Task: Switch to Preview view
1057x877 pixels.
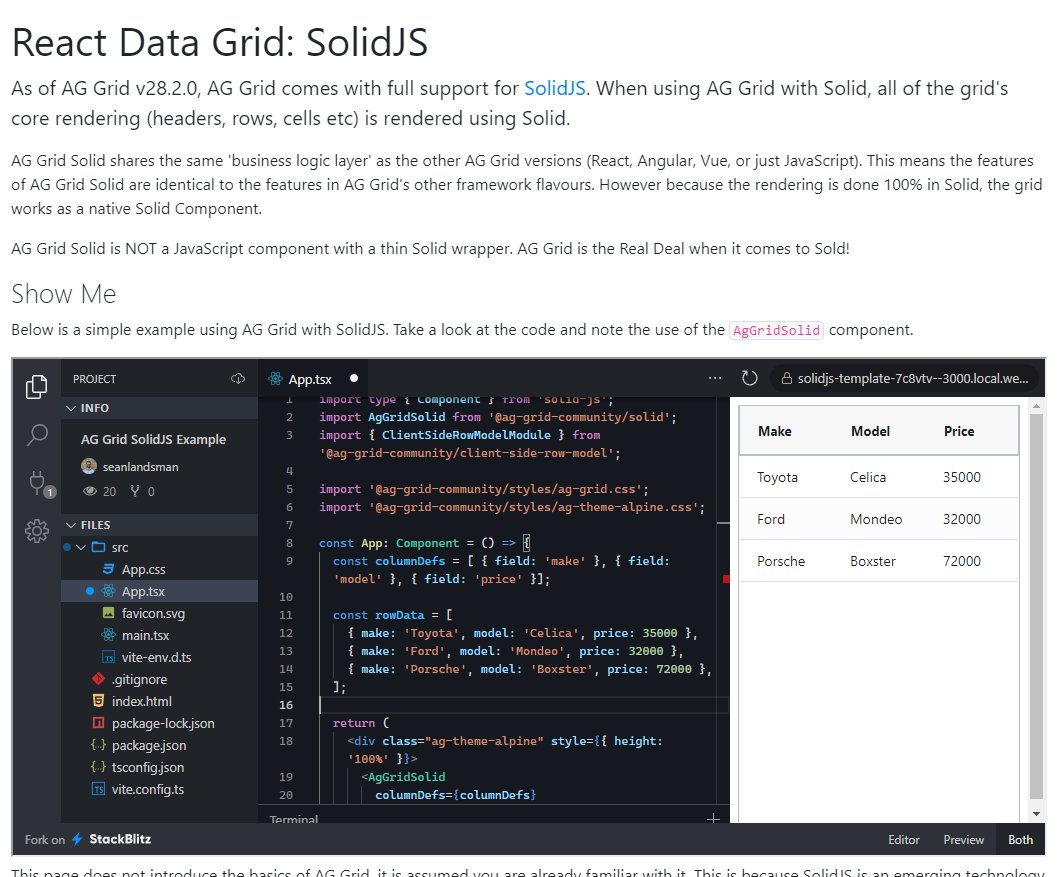Action: click(963, 839)
